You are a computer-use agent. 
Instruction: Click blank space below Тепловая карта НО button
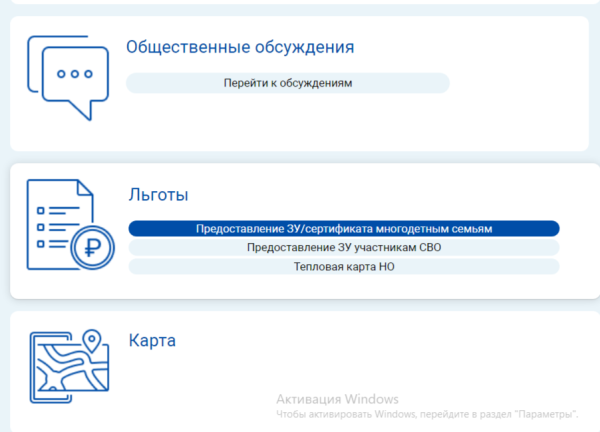click(x=344, y=287)
